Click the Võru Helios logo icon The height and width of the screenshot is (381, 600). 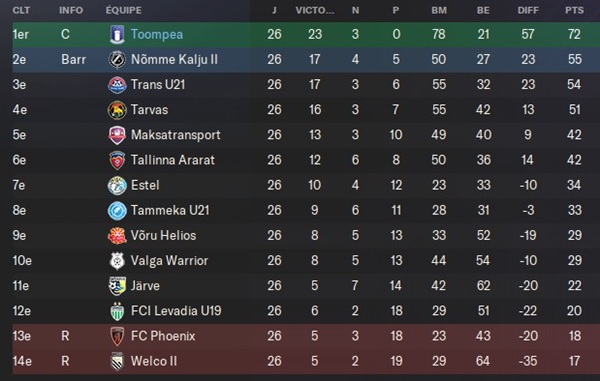click(x=117, y=236)
